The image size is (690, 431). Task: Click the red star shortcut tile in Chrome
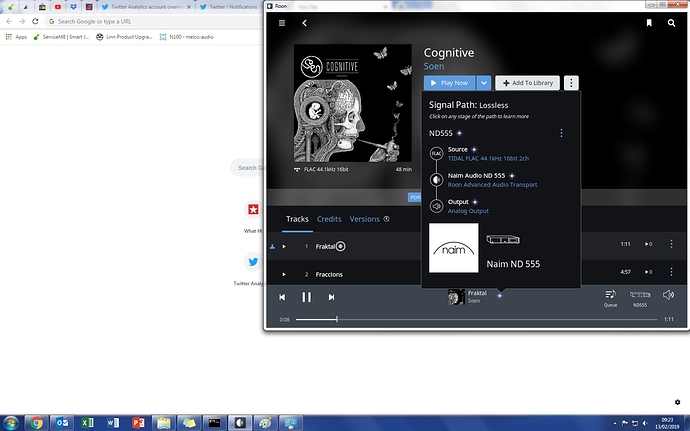click(x=253, y=210)
